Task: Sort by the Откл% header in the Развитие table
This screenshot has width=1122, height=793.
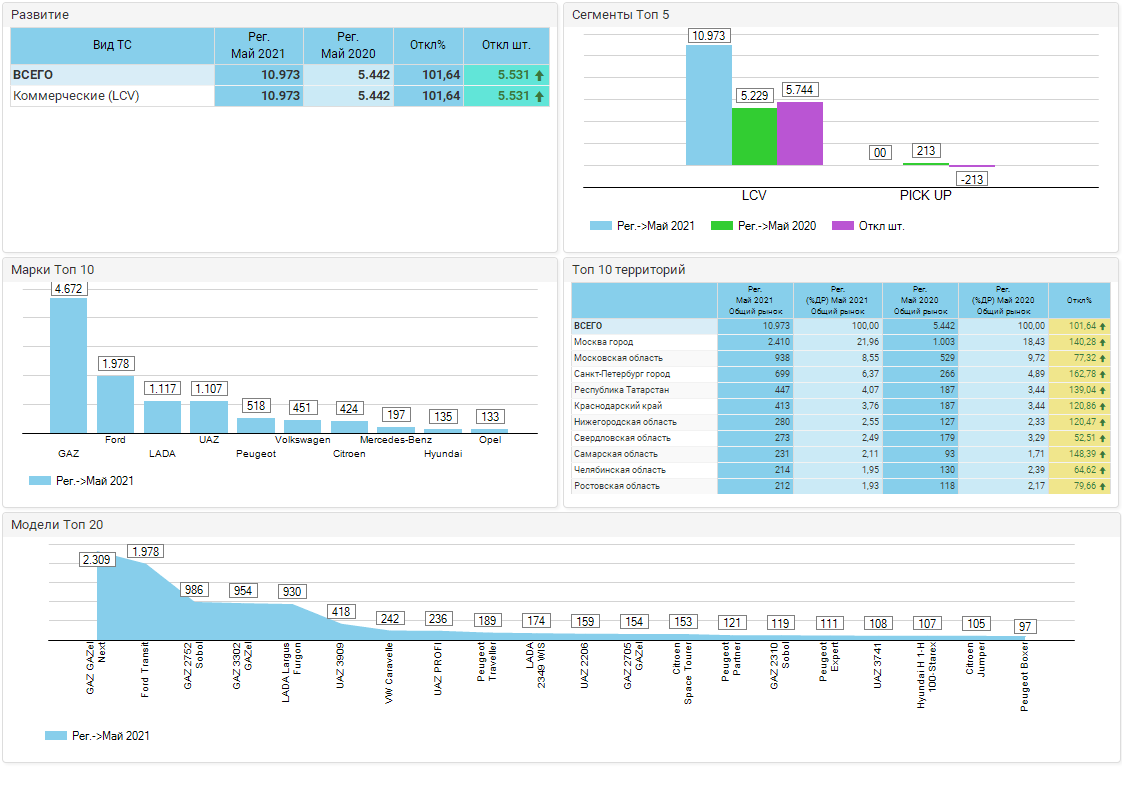Action: coord(428,46)
